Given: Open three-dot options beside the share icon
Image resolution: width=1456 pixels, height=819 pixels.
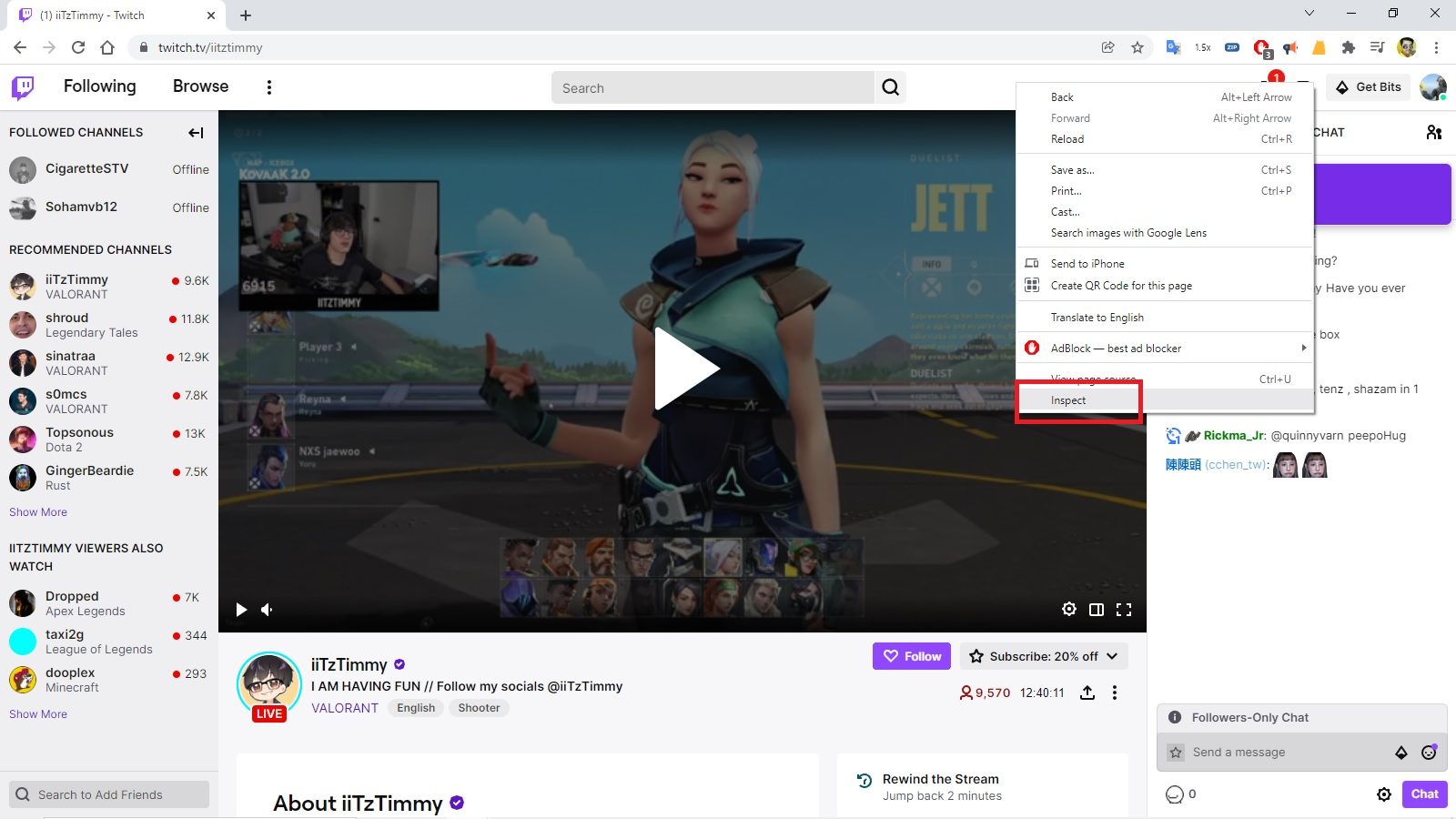Looking at the screenshot, I should click(x=1115, y=693).
